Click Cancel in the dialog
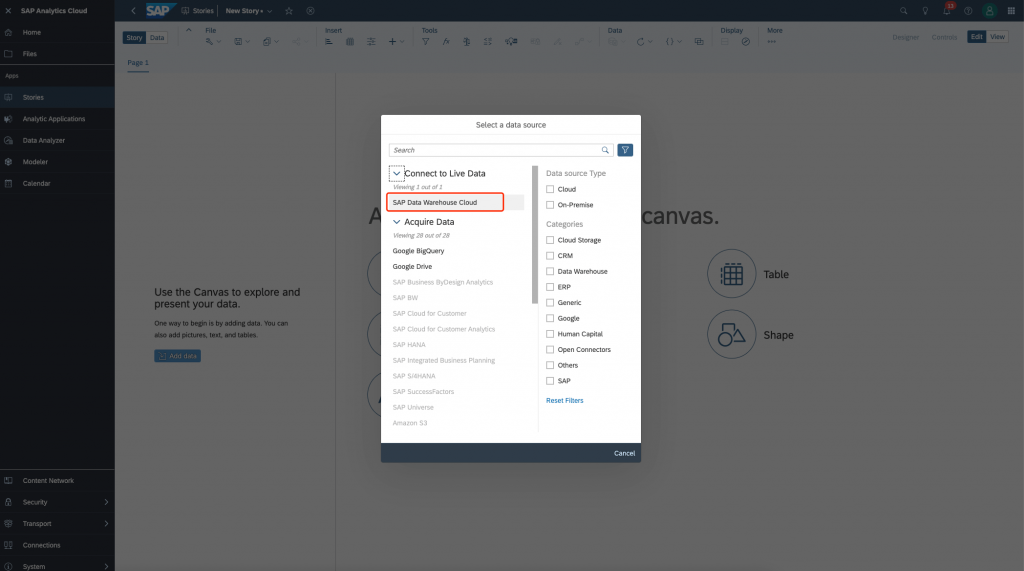Viewport: 1024px width, 571px height. point(624,453)
